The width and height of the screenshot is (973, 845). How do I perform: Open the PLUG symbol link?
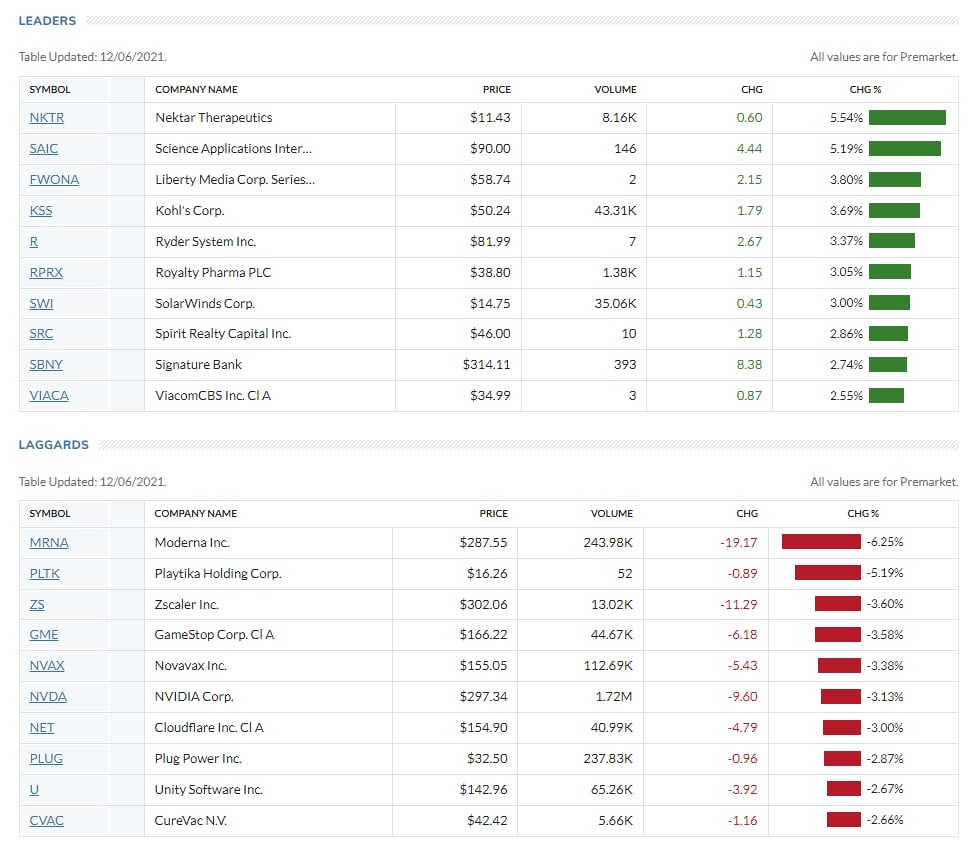pyautogui.click(x=46, y=759)
